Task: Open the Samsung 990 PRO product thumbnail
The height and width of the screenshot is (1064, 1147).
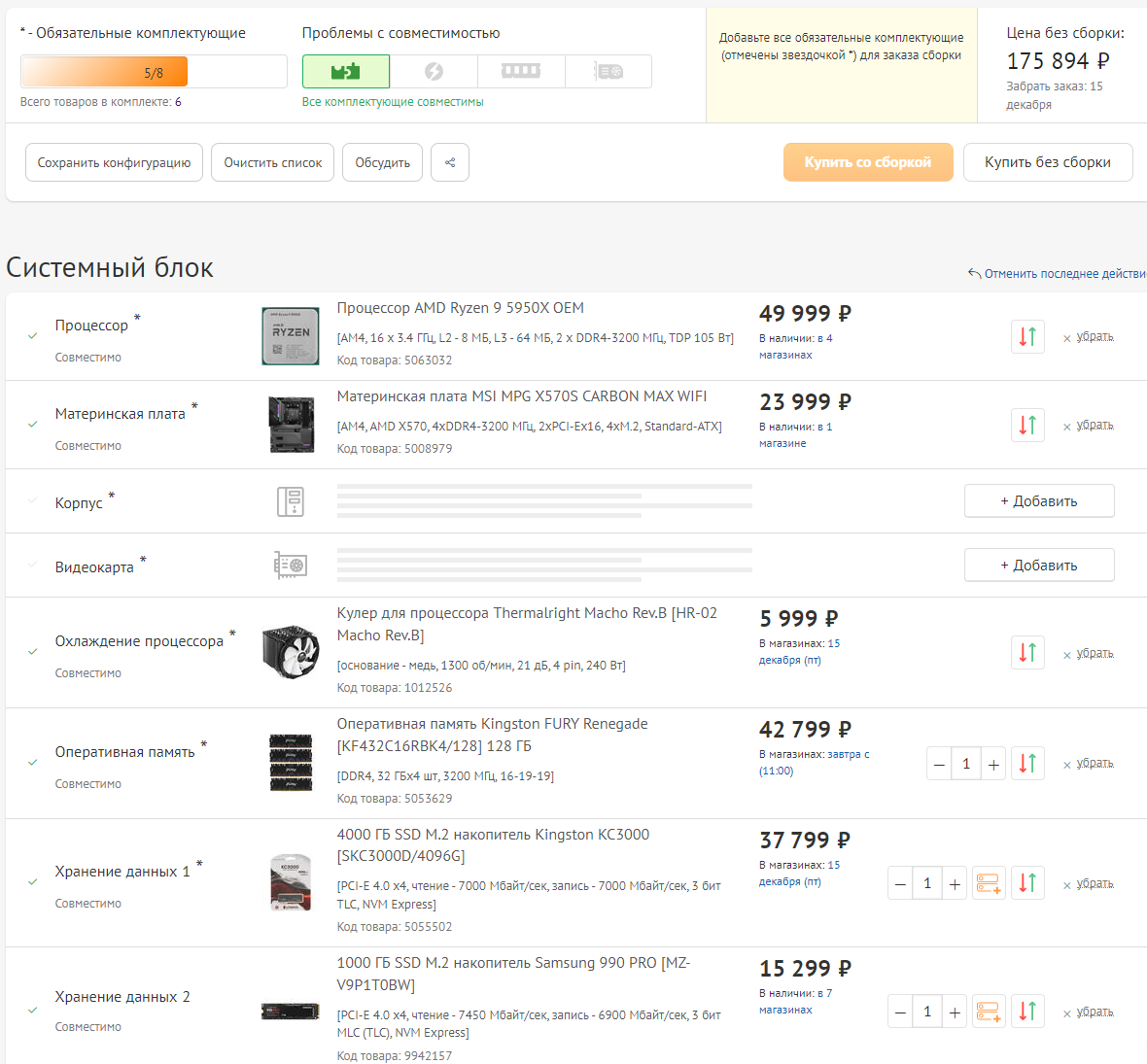Action: pyautogui.click(x=290, y=1012)
